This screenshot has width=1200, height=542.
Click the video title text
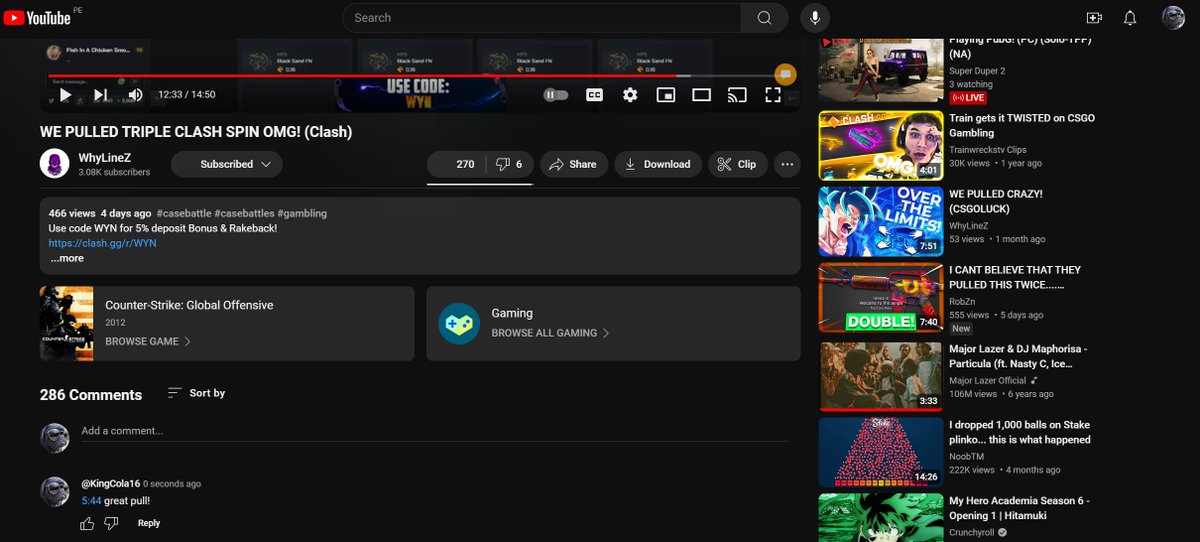point(196,132)
